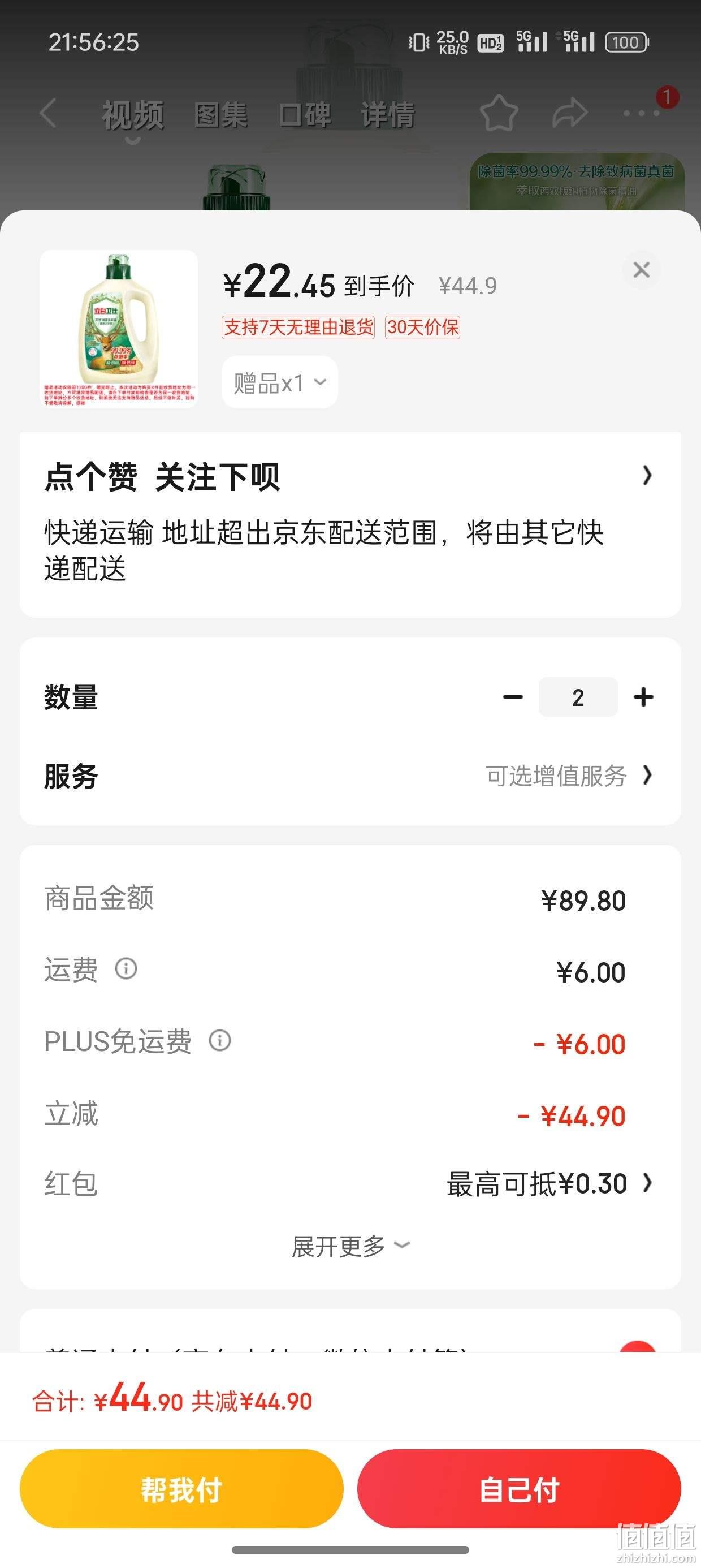Tap the back arrow icon
Image resolution: width=701 pixels, height=1568 pixels.
(47, 113)
